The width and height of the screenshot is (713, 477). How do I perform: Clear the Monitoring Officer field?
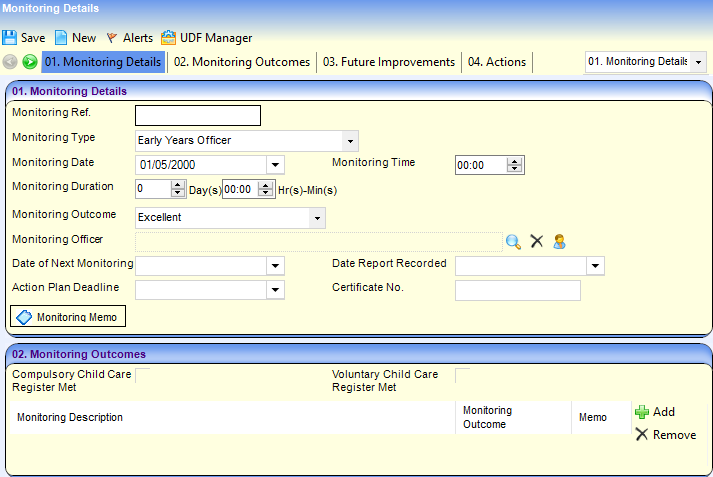536,241
